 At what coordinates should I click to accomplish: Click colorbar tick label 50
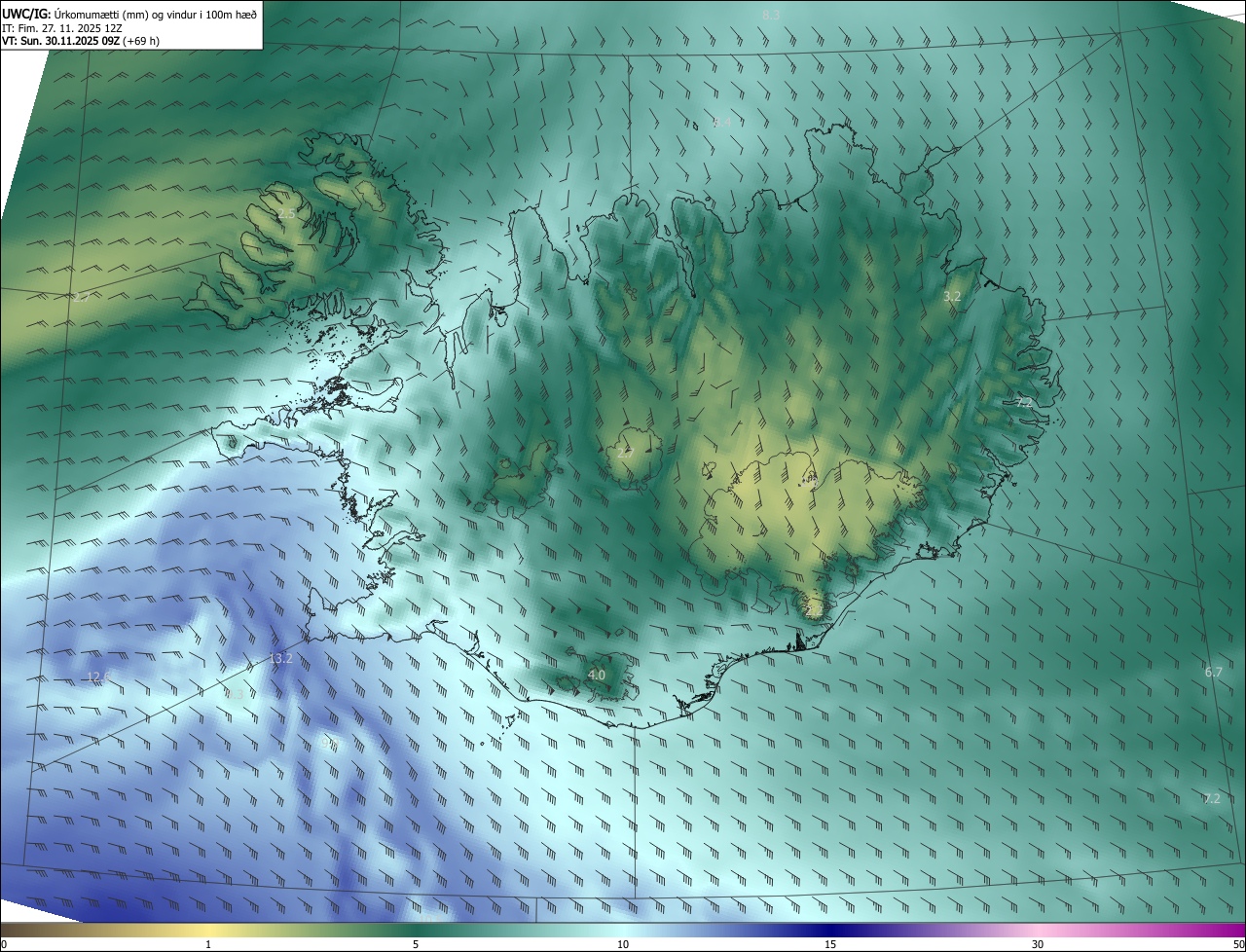pyautogui.click(x=1238, y=944)
